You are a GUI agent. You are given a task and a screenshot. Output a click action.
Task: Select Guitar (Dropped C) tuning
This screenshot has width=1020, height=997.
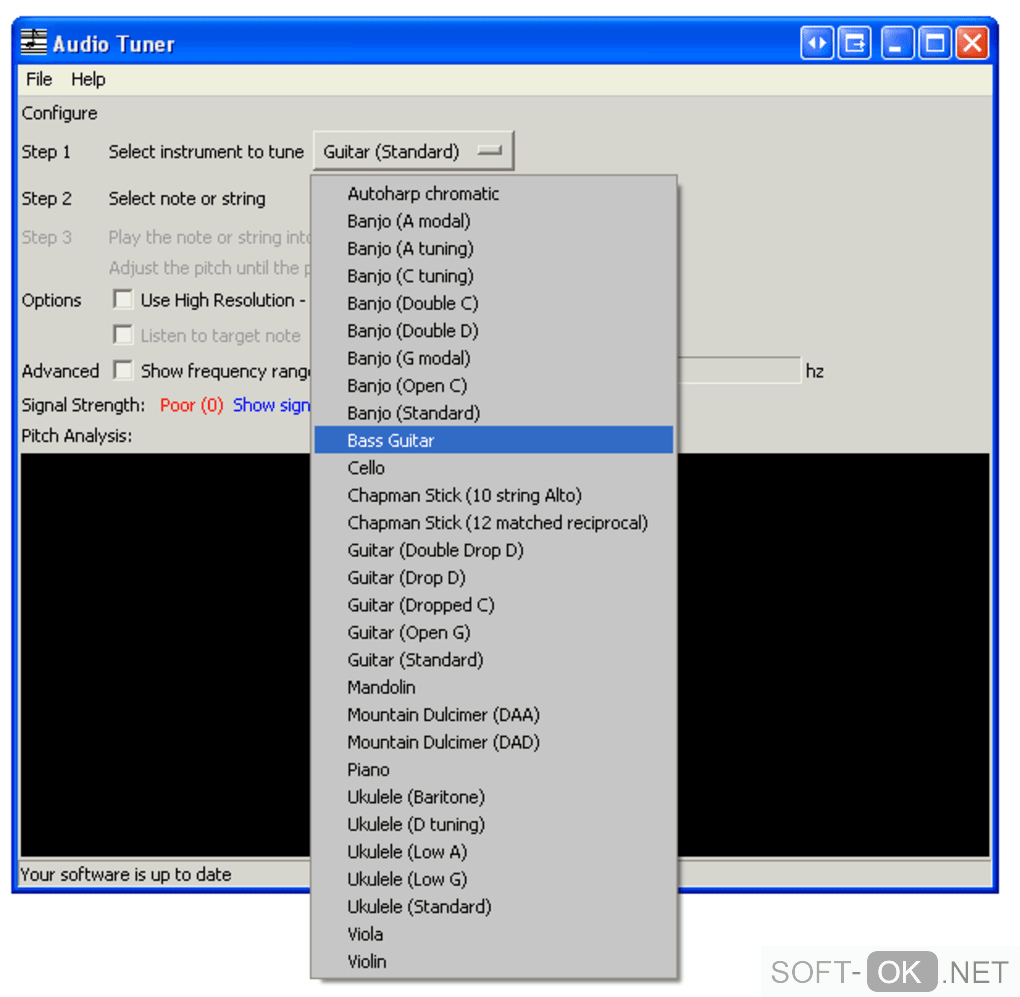(494, 605)
